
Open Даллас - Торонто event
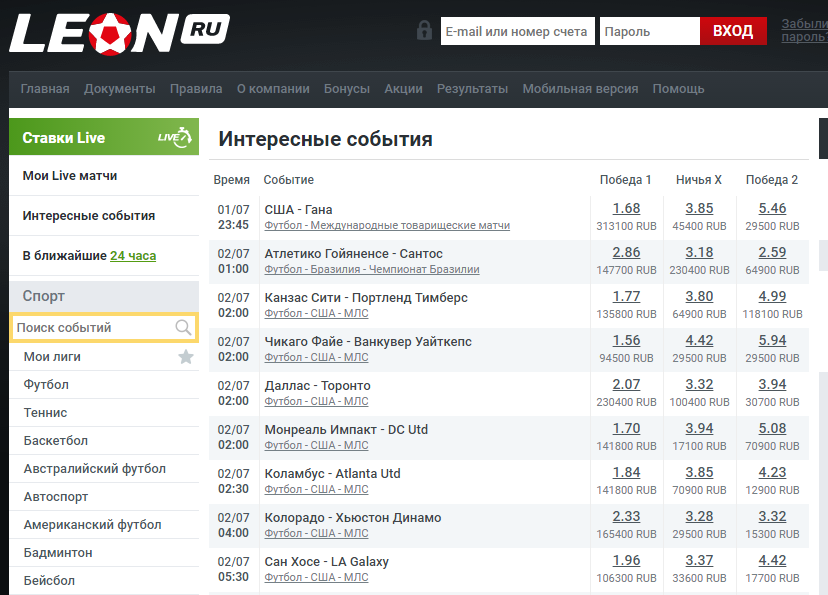(317, 386)
